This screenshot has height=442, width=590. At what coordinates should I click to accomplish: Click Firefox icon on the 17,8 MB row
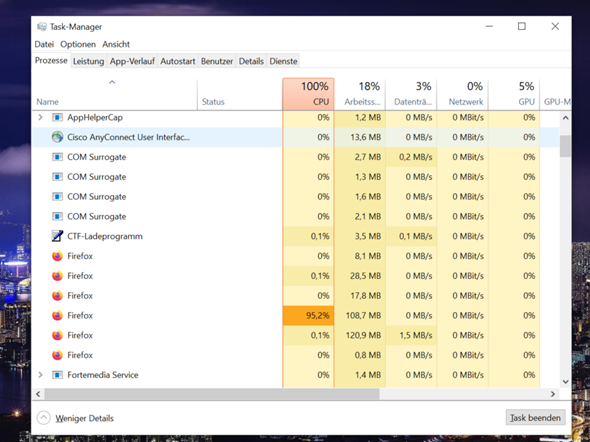57,296
